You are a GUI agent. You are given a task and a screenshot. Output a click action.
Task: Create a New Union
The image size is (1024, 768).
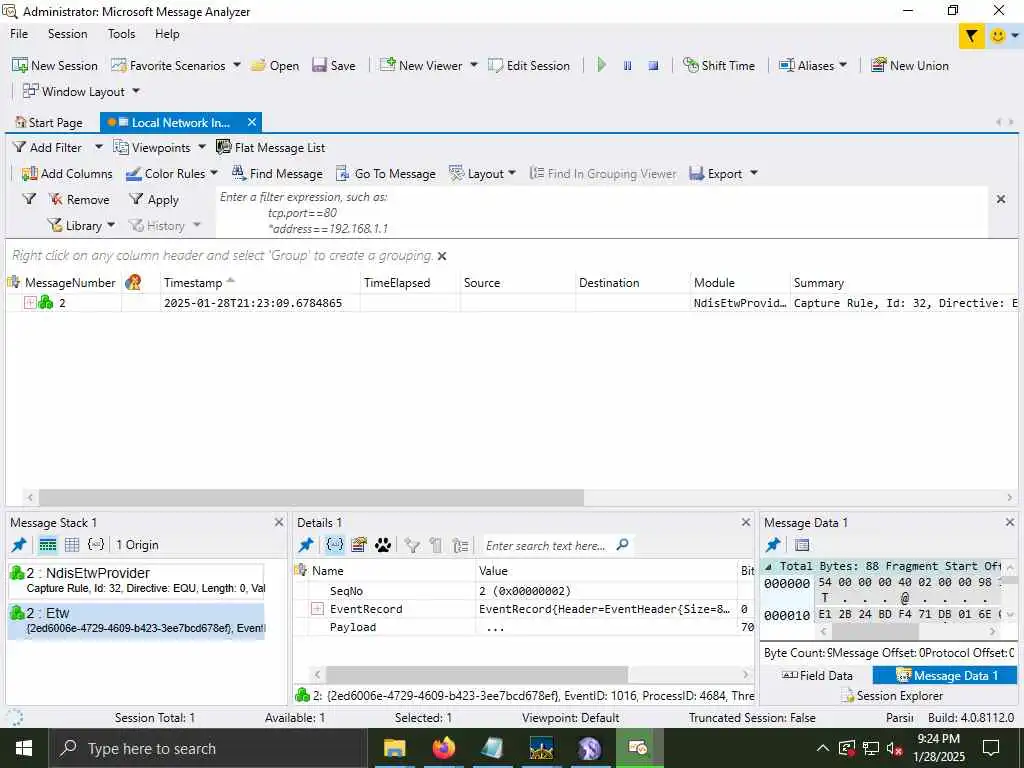click(910, 65)
